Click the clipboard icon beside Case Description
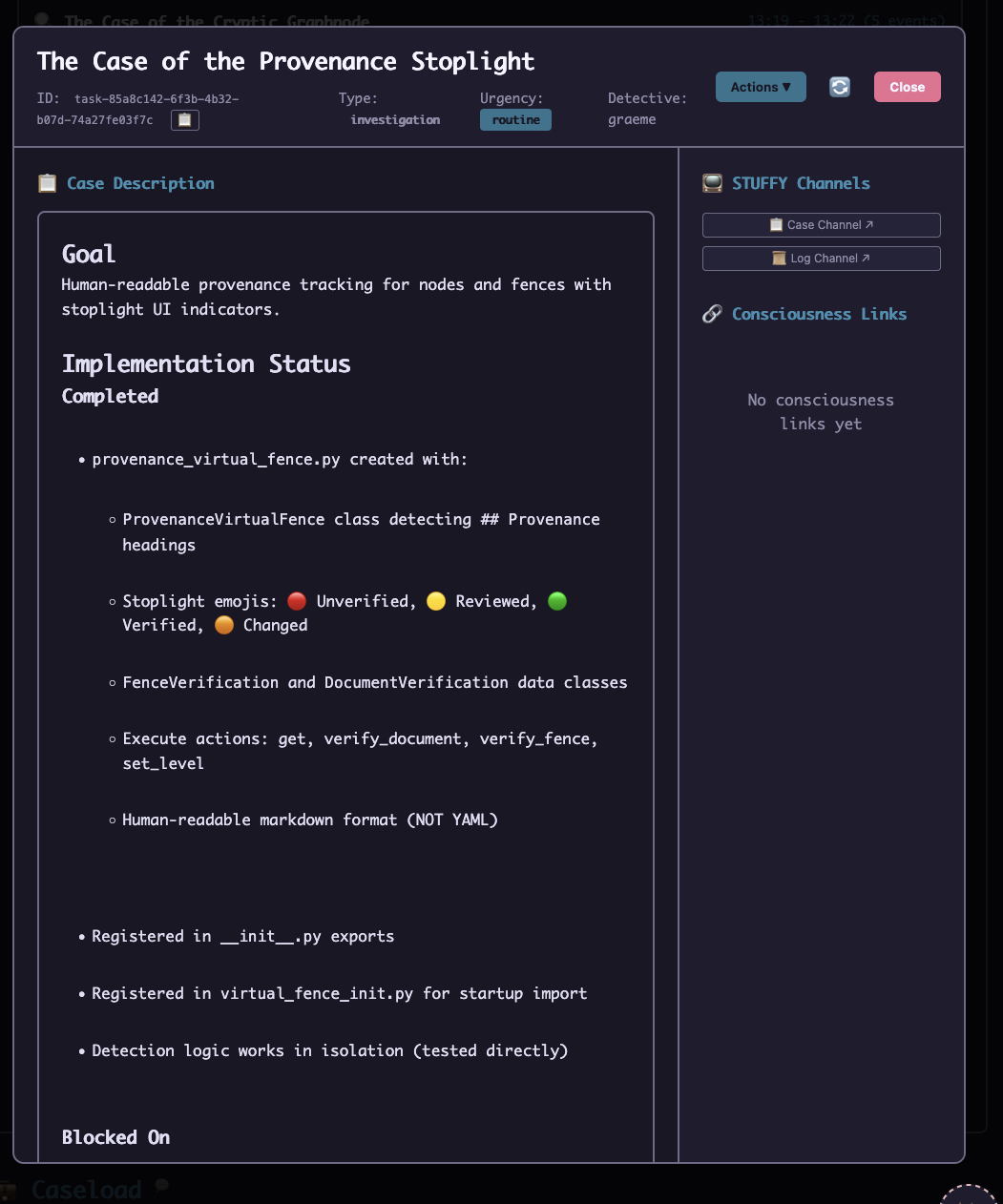Image resolution: width=1003 pixels, height=1204 pixels. coord(47,183)
